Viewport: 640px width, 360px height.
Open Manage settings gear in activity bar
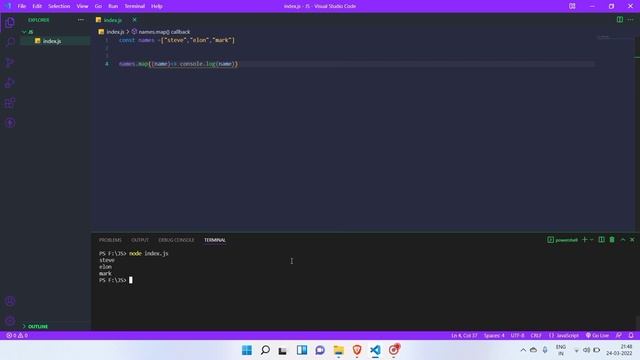coord(10,320)
